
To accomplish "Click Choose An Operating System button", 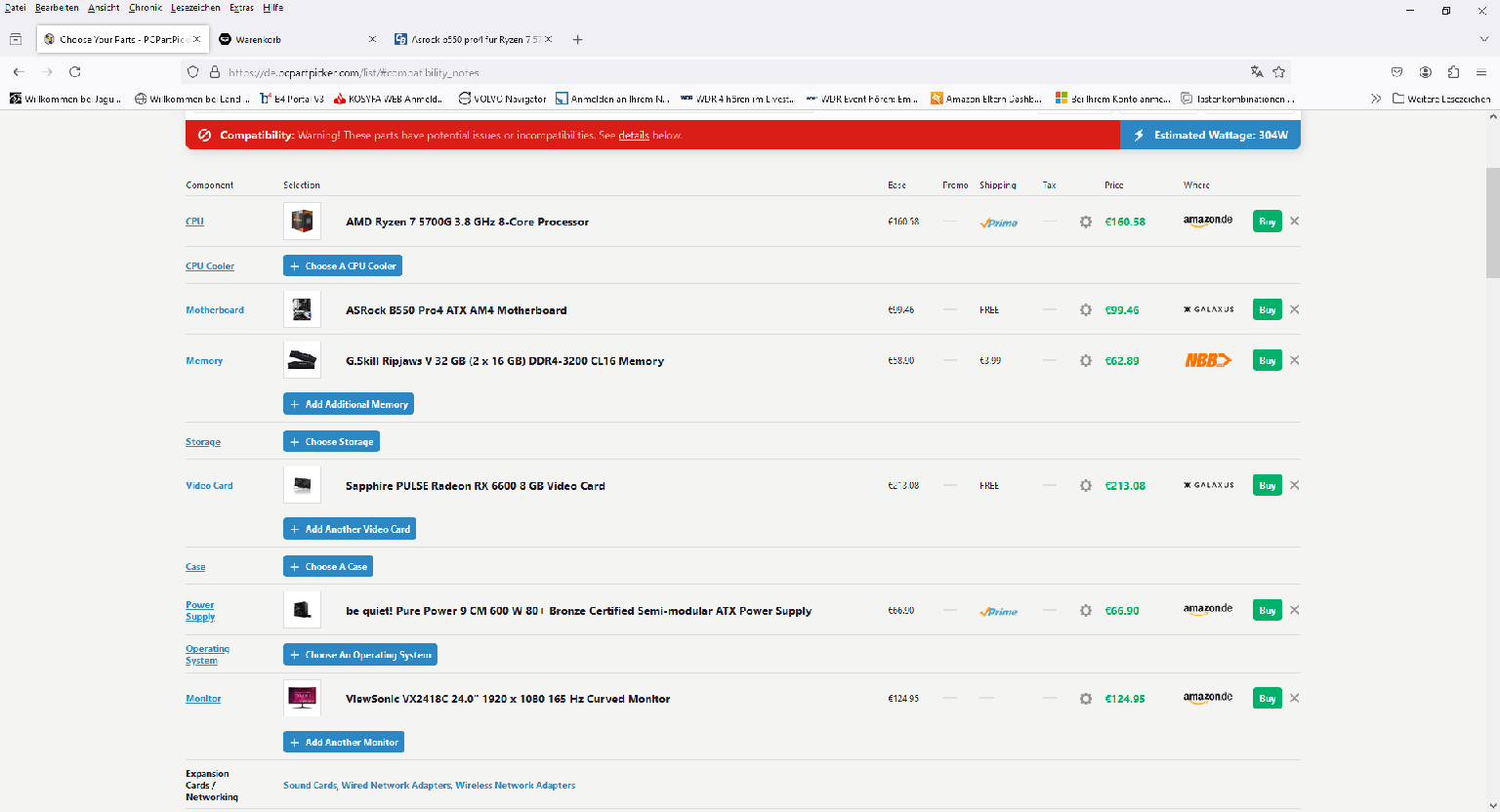I will (360, 655).
